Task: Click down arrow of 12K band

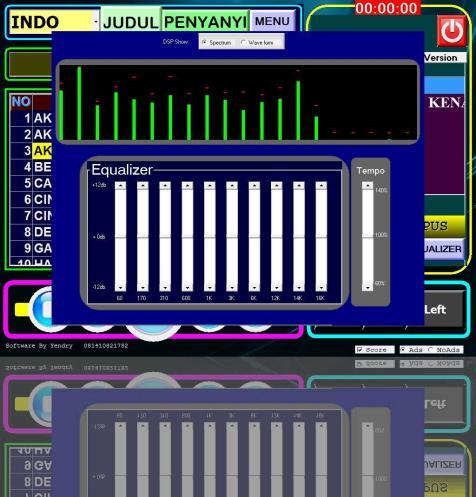Action: coord(277,288)
